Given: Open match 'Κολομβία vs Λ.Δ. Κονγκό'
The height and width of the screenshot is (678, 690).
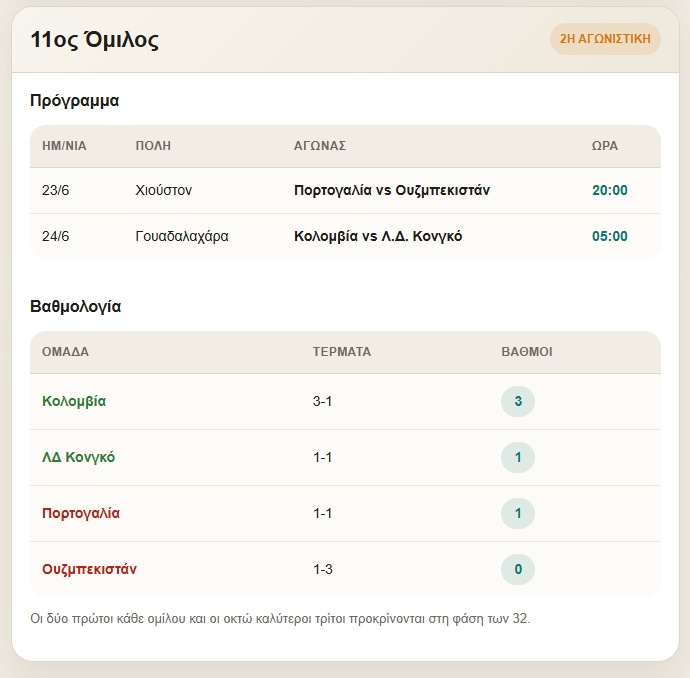Looking at the screenshot, I should click(378, 236).
